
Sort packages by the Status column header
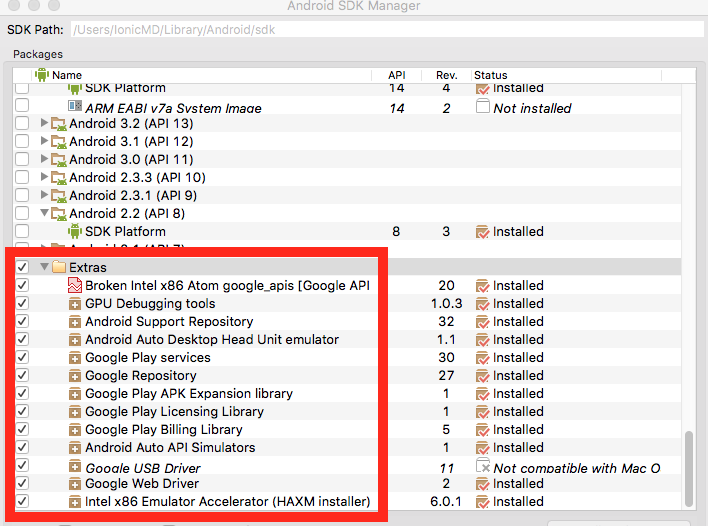coord(490,75)
